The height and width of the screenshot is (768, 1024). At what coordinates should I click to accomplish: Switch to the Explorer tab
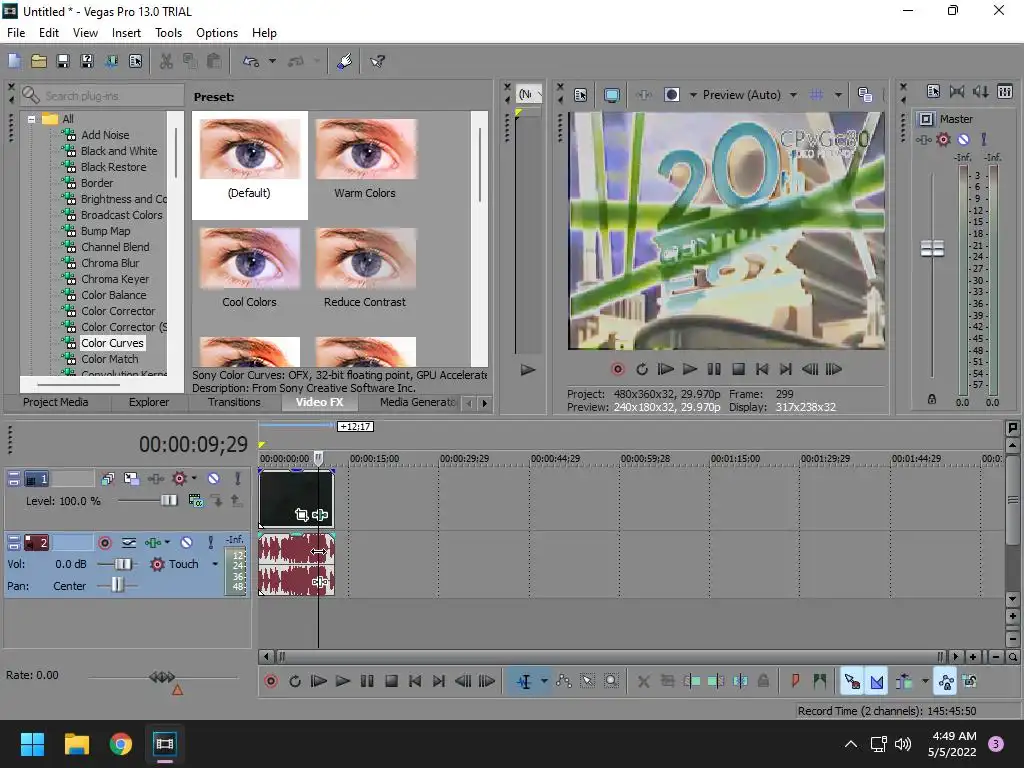tap(149, 402)
